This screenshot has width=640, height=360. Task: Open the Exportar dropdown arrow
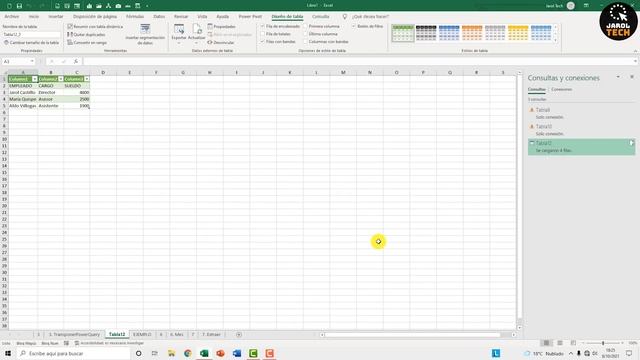coord(179,43)
